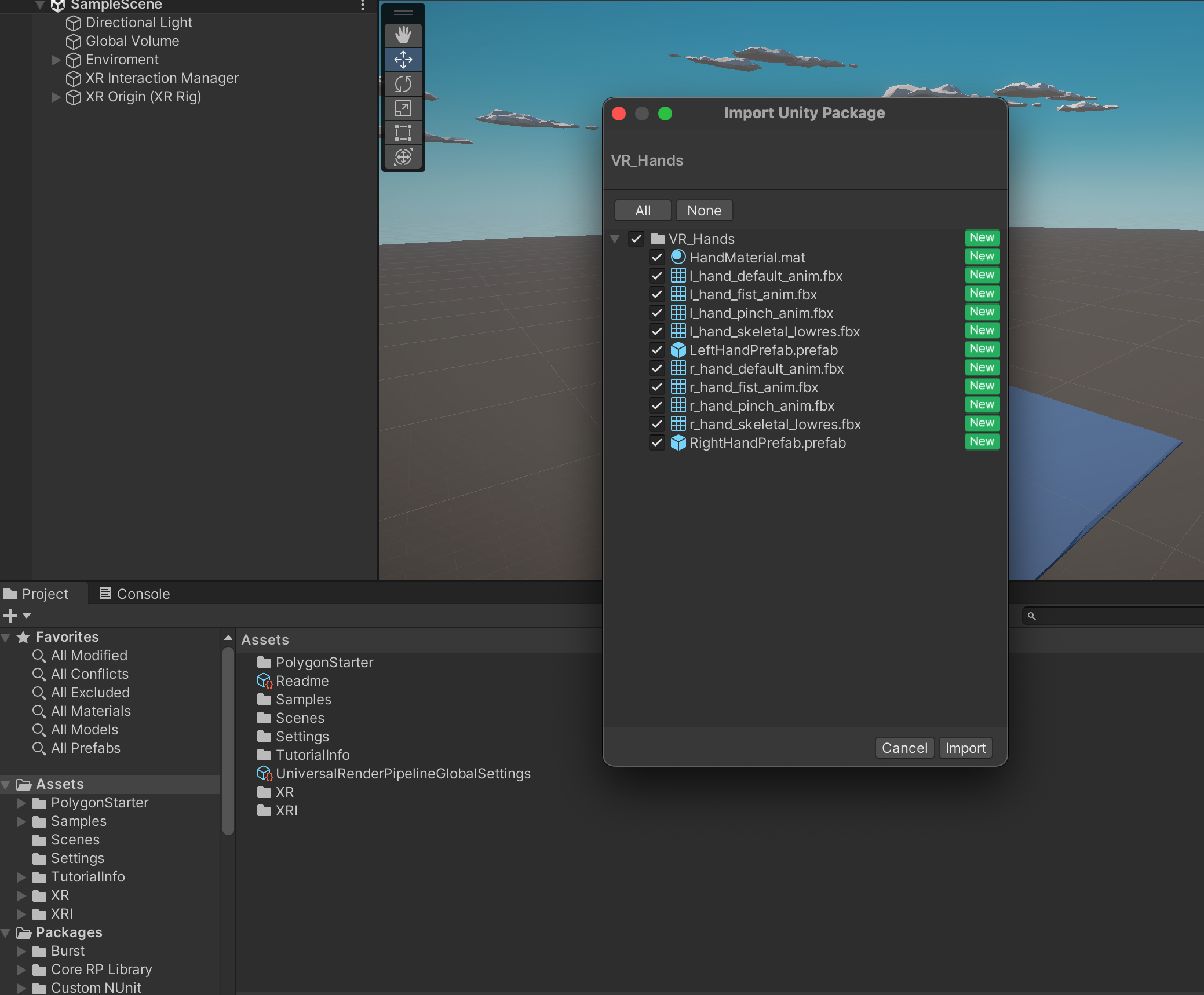The width and height of the screenshot is (1204, 995).
Task: Click the plus create asset icon
Action: tap(10, 616)
